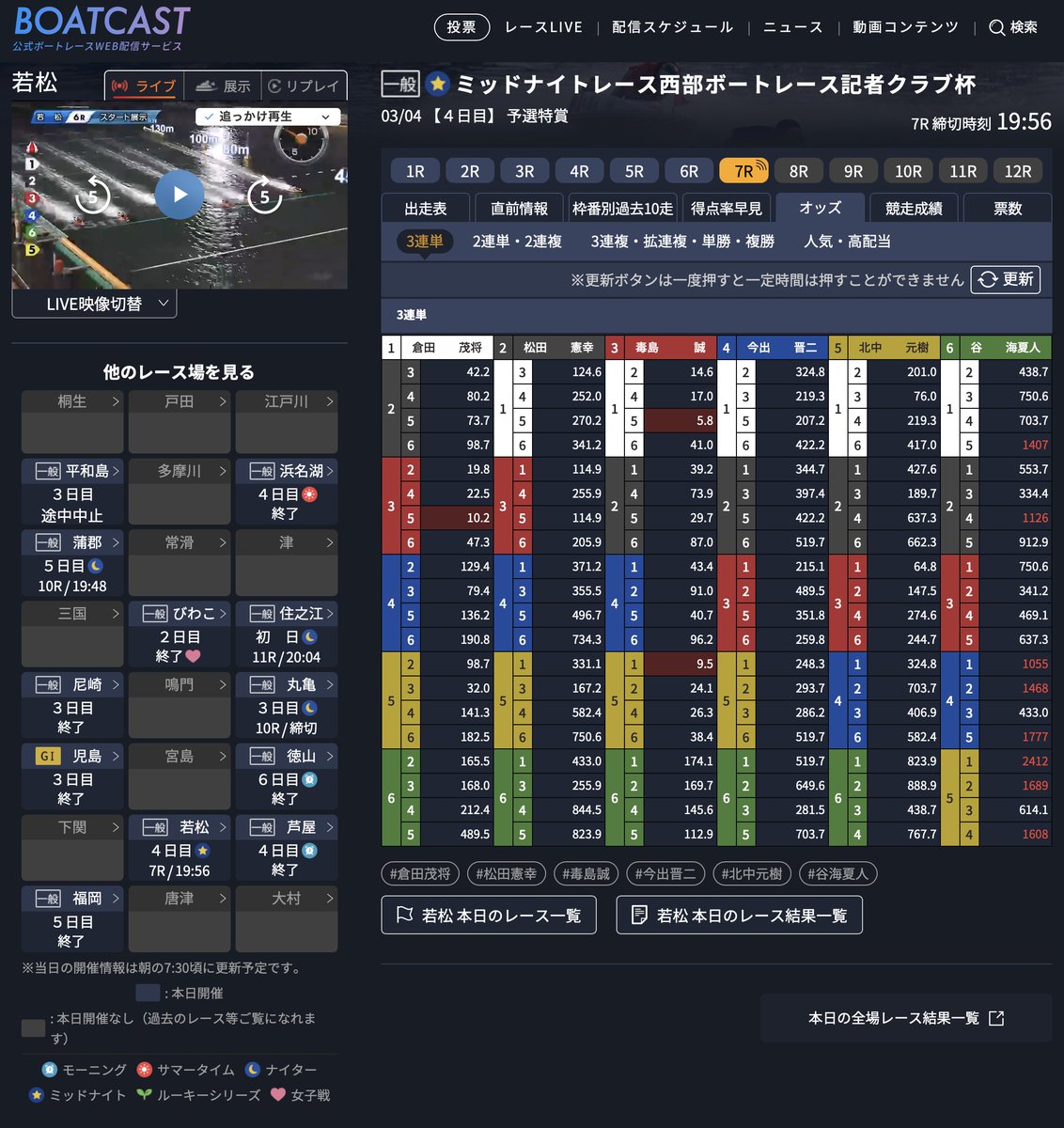
Task: Open 直前情報 tab
Action: click(x=519, y=209)
